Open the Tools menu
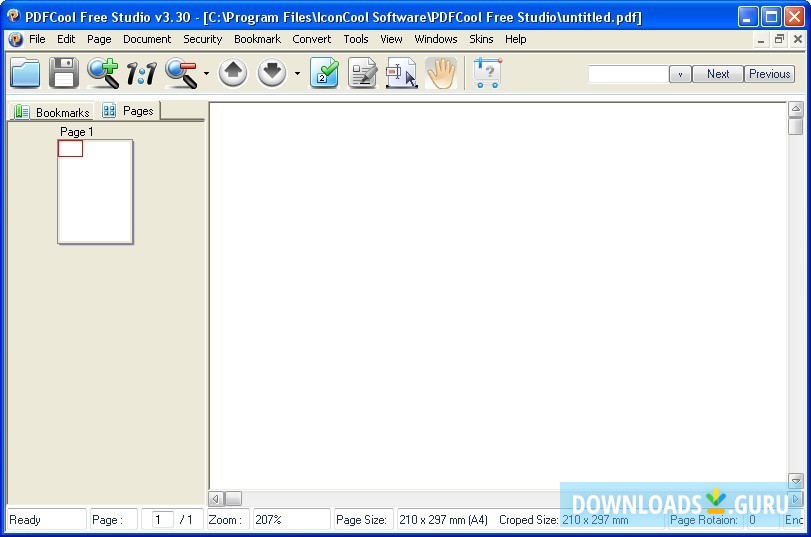The height and width of the screenshot is (537, 811). (356, 39)
